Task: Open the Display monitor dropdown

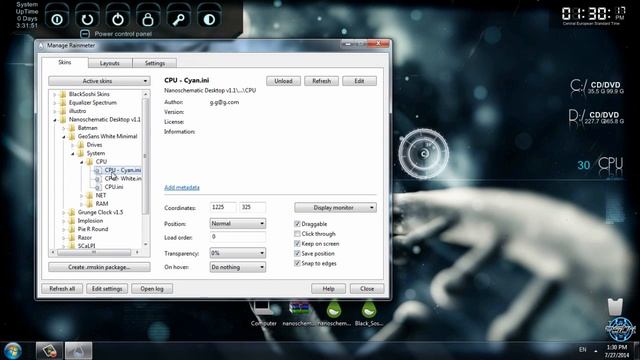Action: pos(335,208)
